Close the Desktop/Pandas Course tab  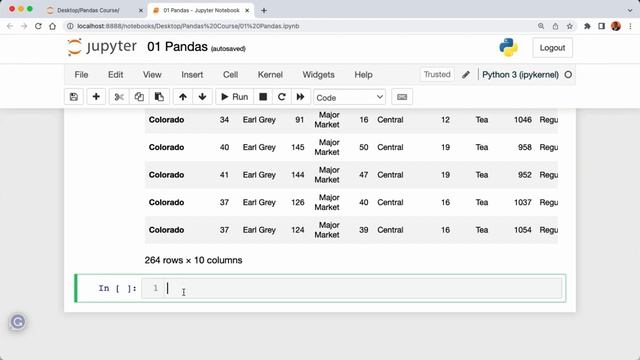(x=141, y=11)
